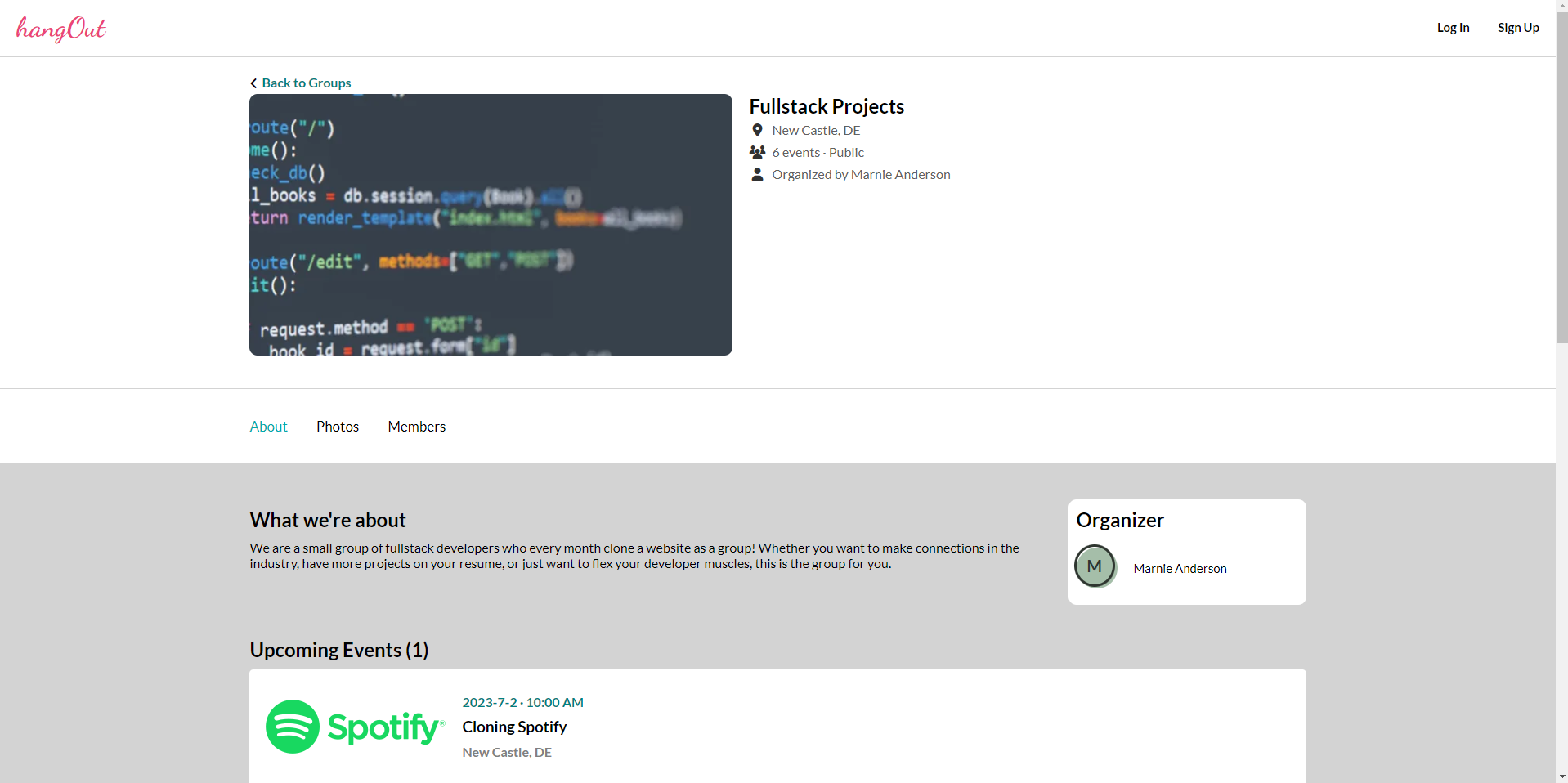Screen dimensions: 1568x783
Task: Click the hangOut logo
Action: [60, 29]
